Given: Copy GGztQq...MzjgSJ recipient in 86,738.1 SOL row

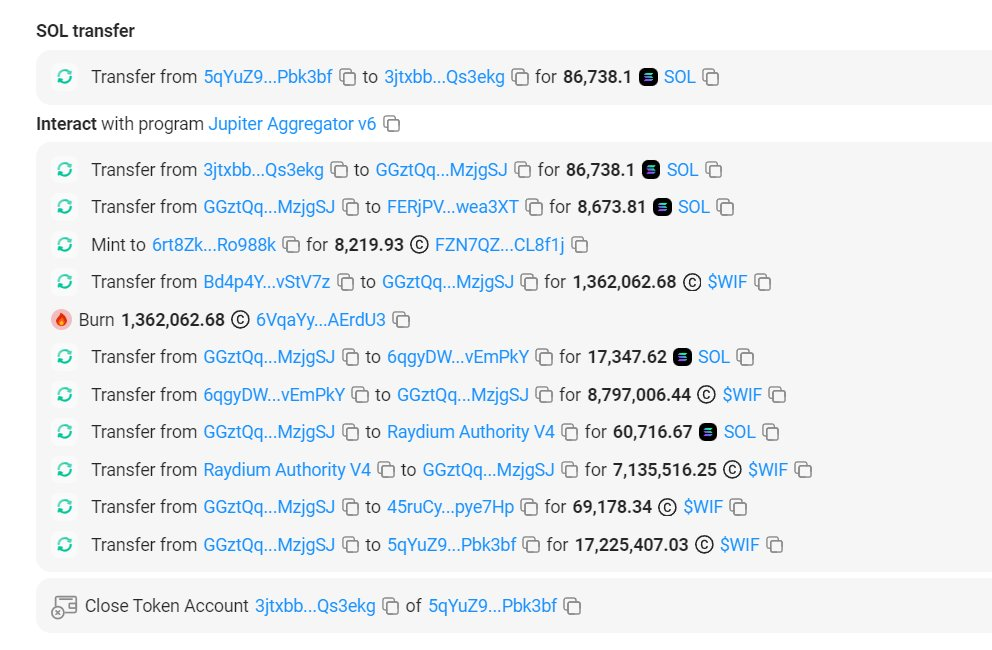Looking at the screenshot, I should pos(523,170).
